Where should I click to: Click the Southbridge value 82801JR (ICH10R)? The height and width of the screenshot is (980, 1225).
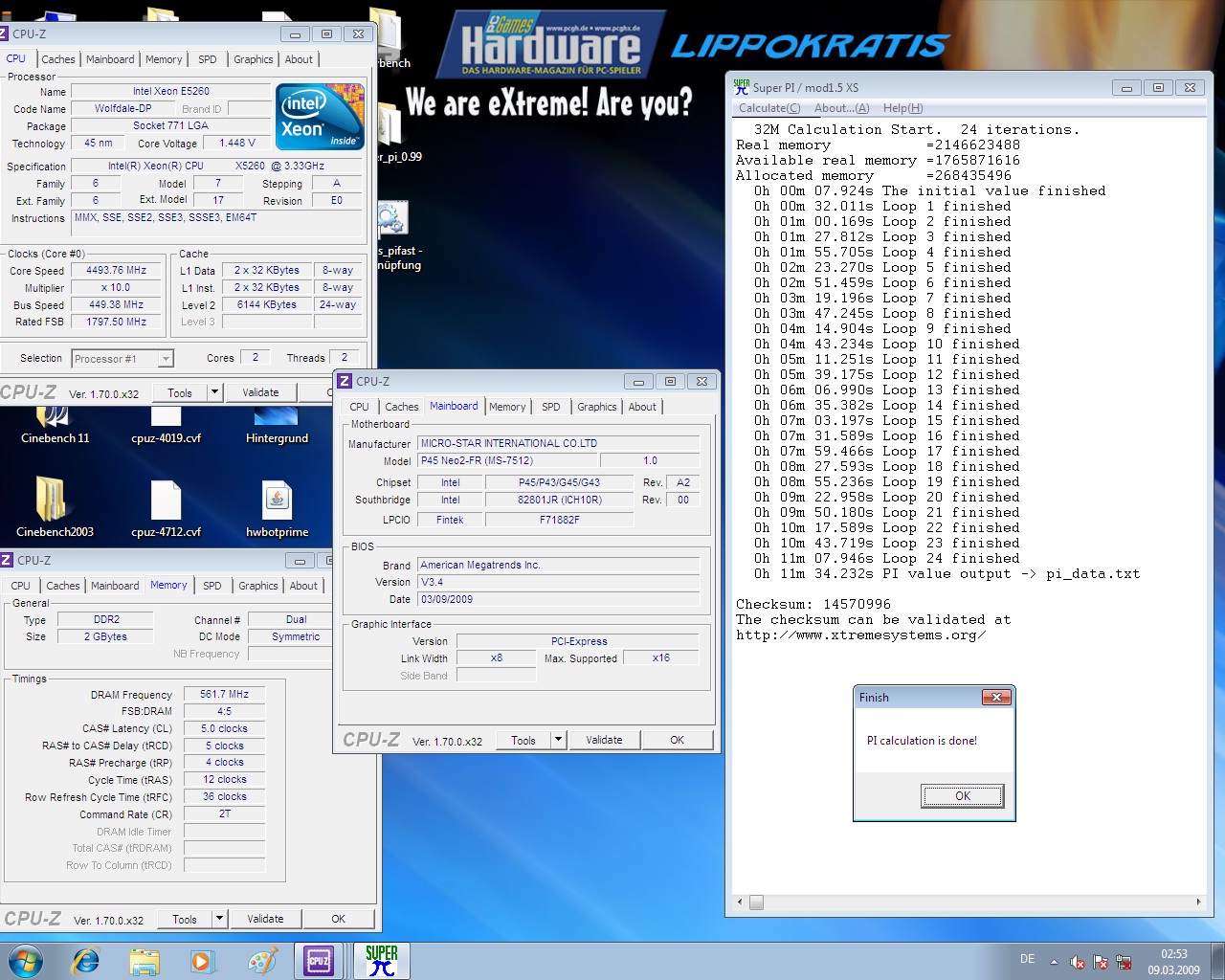pos(560,501)
